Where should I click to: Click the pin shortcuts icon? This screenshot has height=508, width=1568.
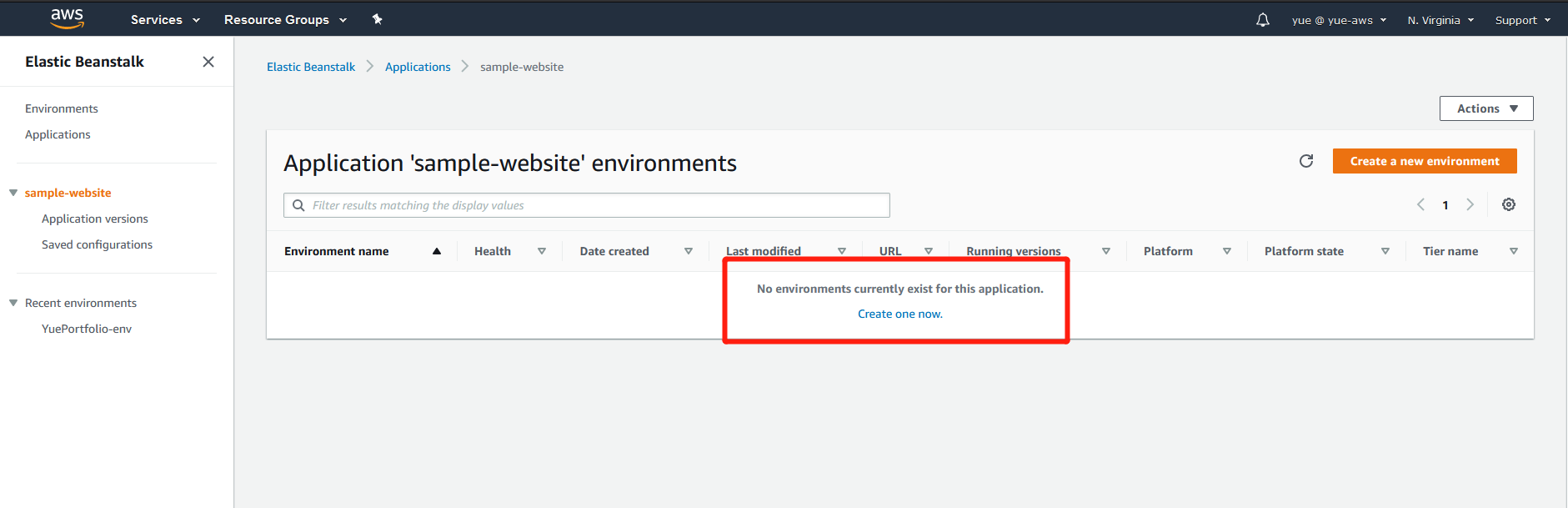[377, 19]
